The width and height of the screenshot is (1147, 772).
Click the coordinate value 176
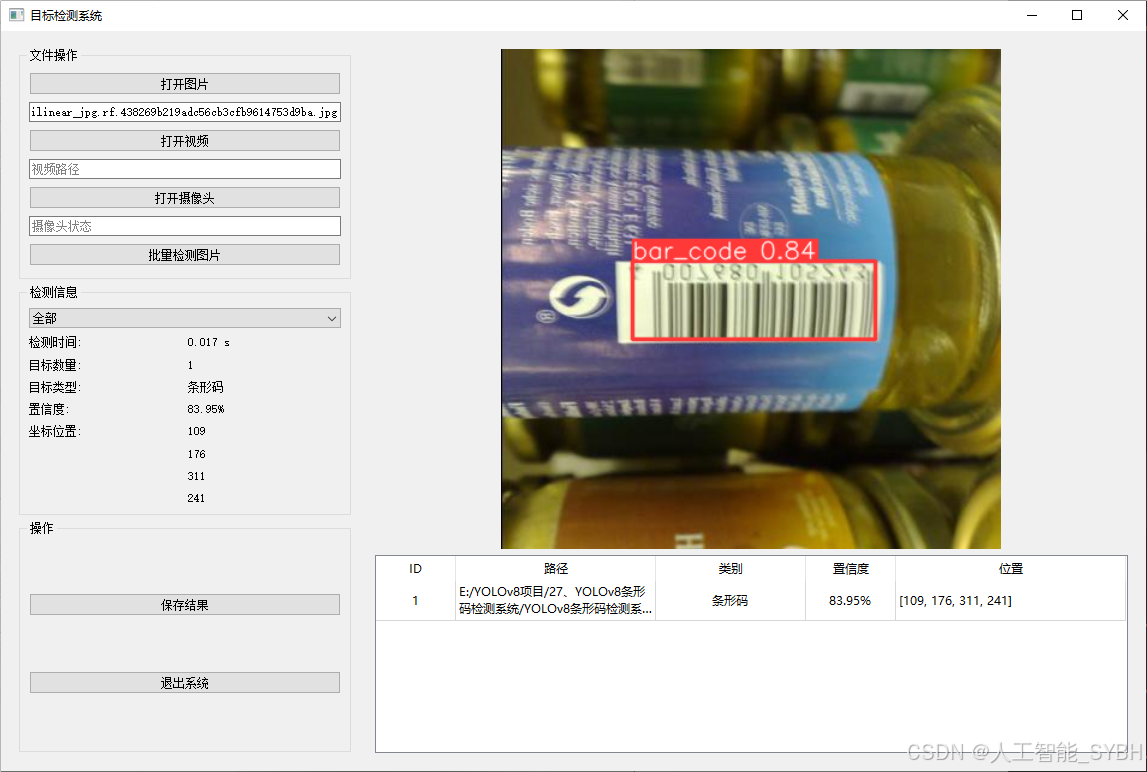(196, 454)
